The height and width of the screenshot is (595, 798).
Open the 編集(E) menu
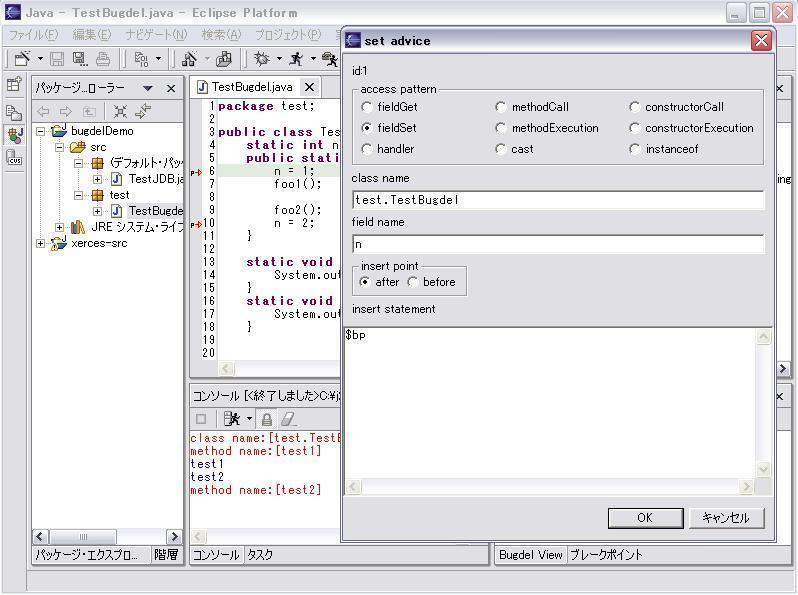click(92, 35)
